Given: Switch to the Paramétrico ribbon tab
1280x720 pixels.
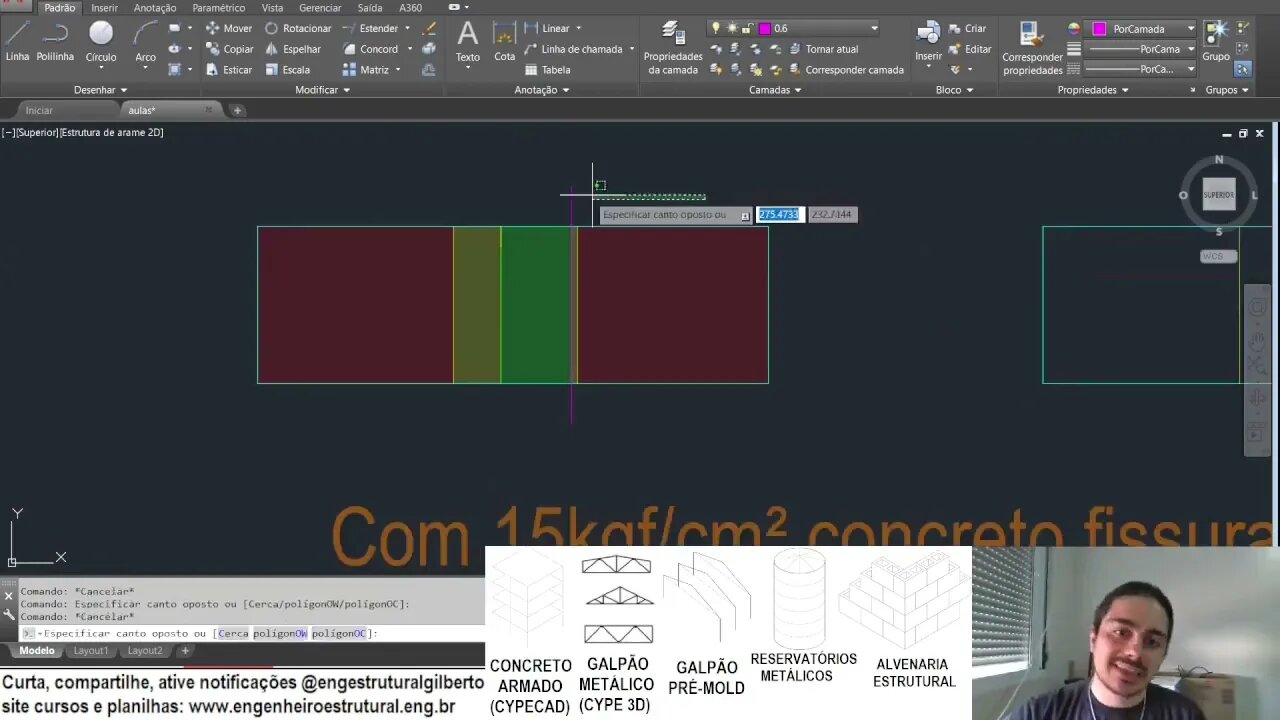Looking at the screenshot, I should 219,8.
